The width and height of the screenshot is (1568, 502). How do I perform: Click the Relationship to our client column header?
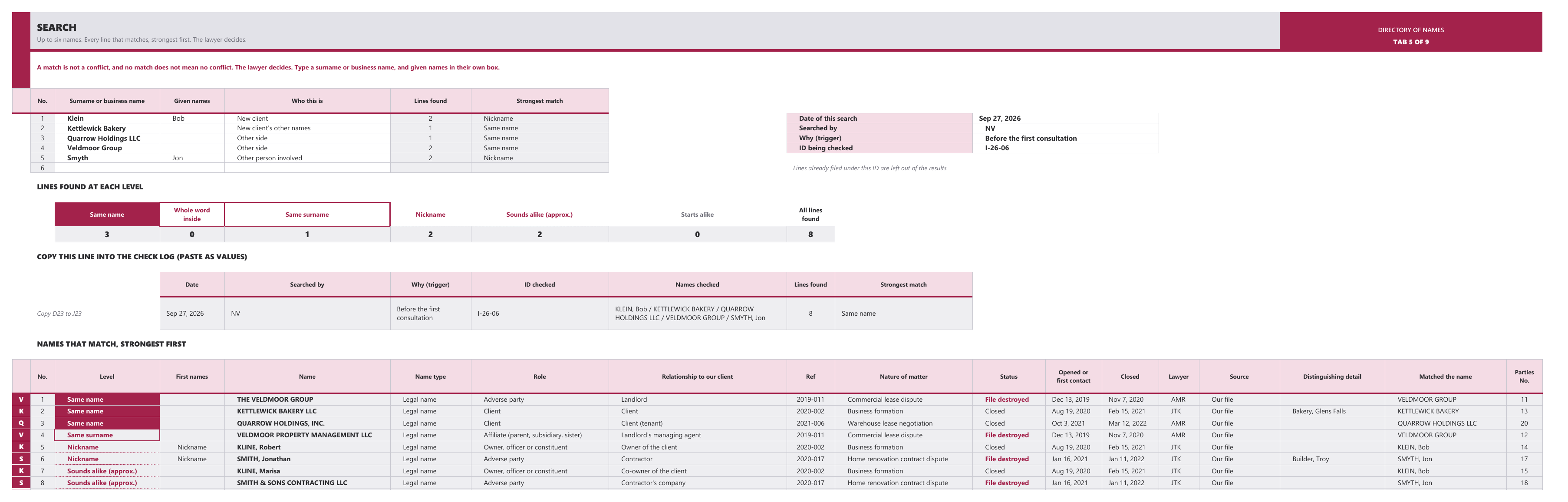click(698, 376)
